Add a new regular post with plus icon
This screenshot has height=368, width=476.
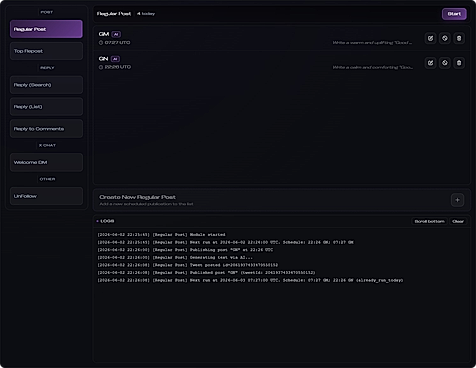[x=457, y=200]
